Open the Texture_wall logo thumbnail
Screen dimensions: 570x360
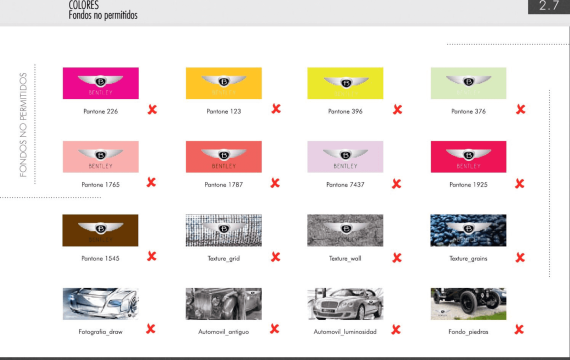345,230
